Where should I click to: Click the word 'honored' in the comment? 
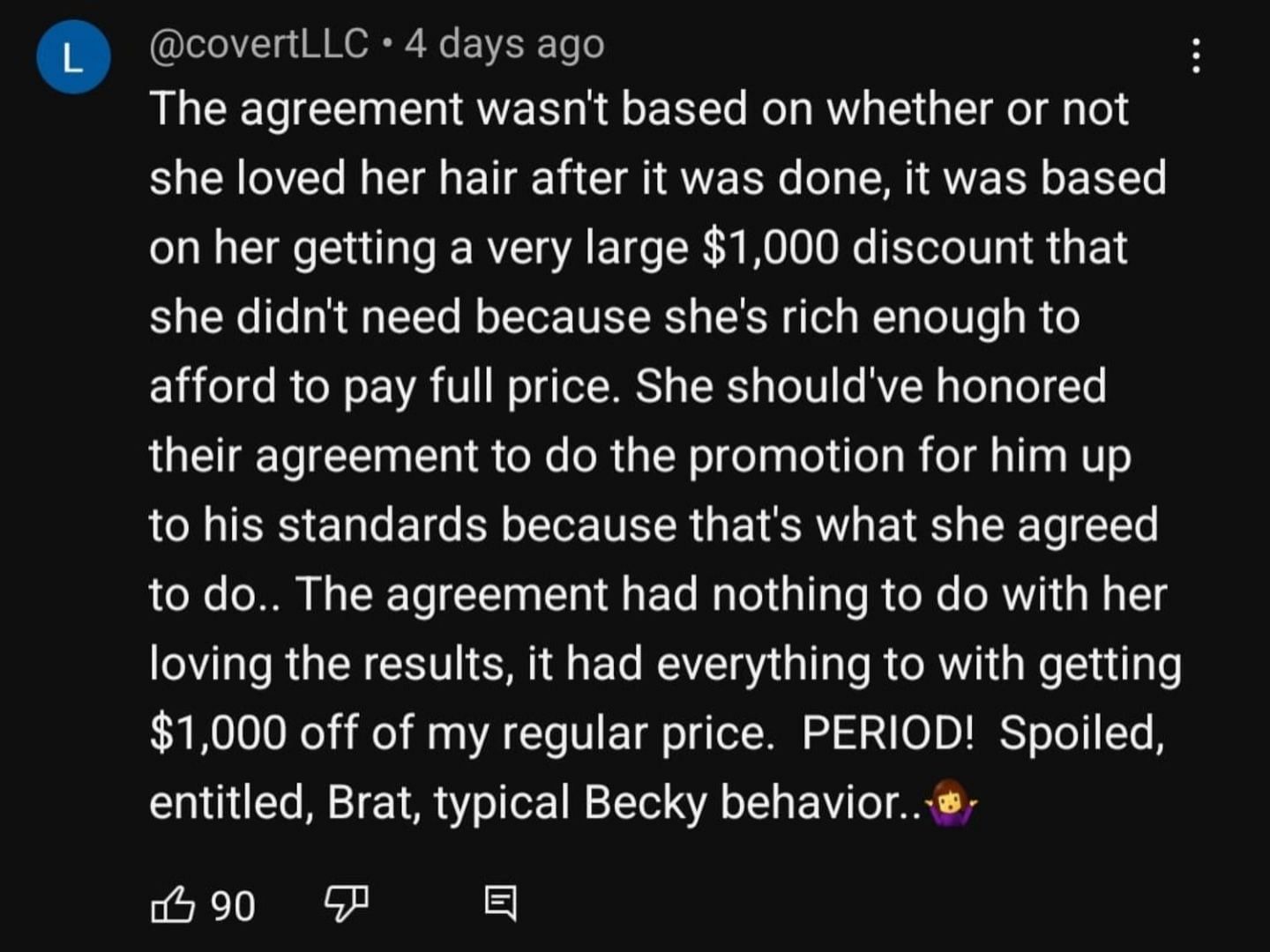1020,385
